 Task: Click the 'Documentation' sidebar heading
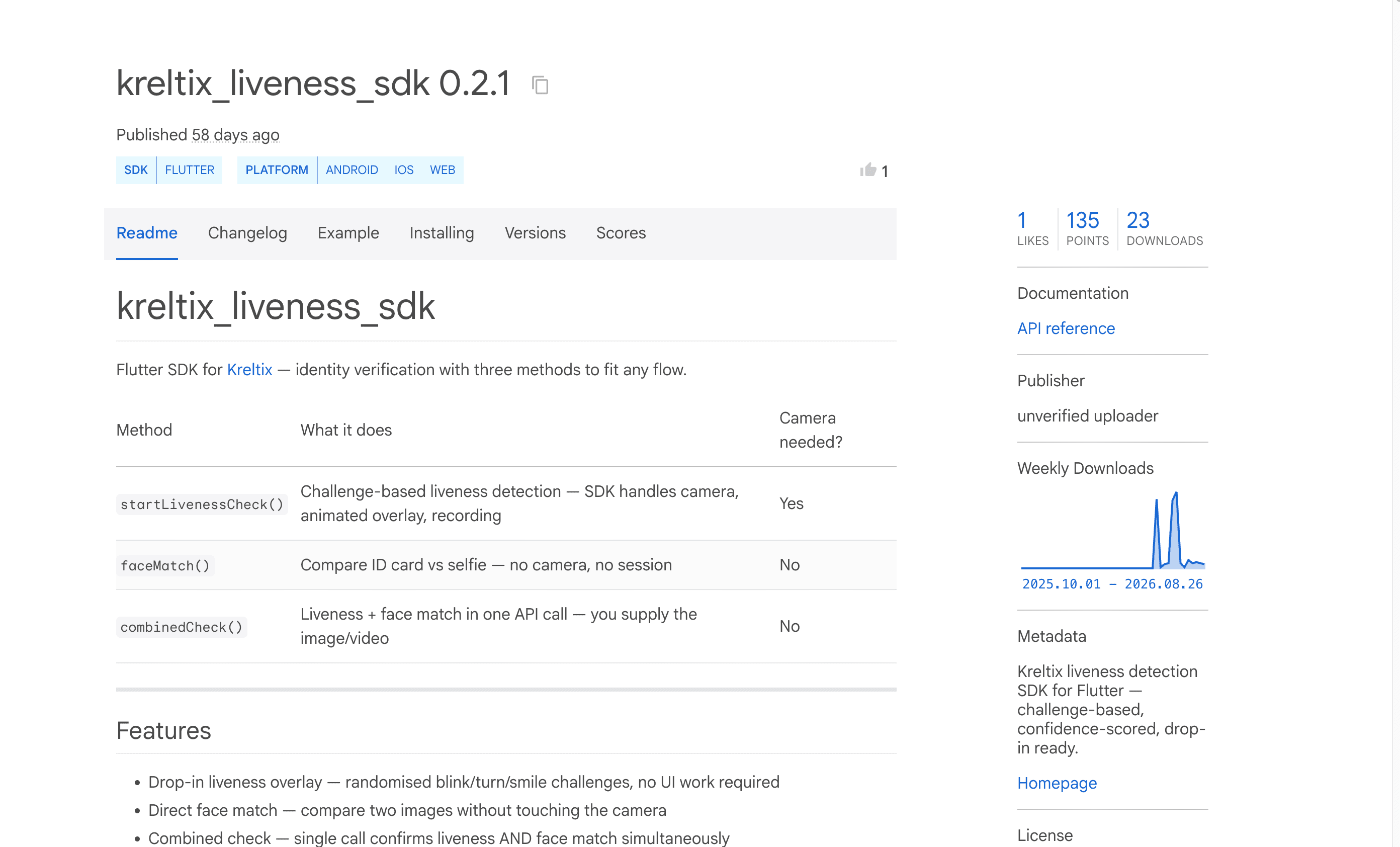1073,293
